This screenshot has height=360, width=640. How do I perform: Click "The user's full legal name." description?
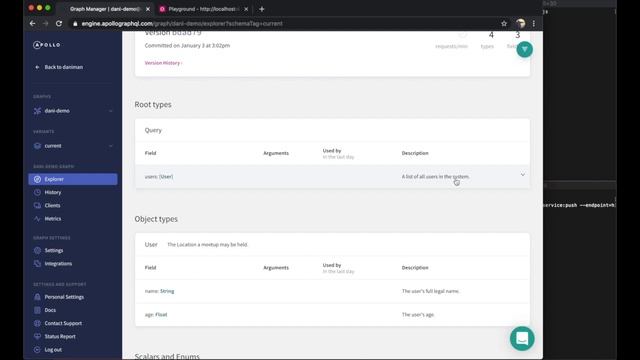431,291
